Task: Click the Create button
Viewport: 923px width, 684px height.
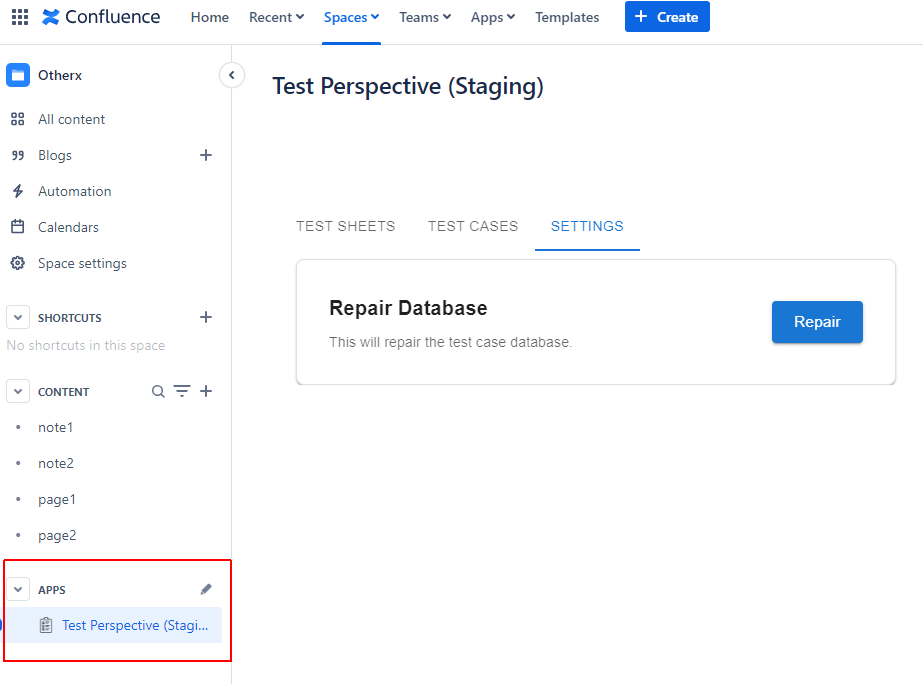Action: tap(667, 17)
